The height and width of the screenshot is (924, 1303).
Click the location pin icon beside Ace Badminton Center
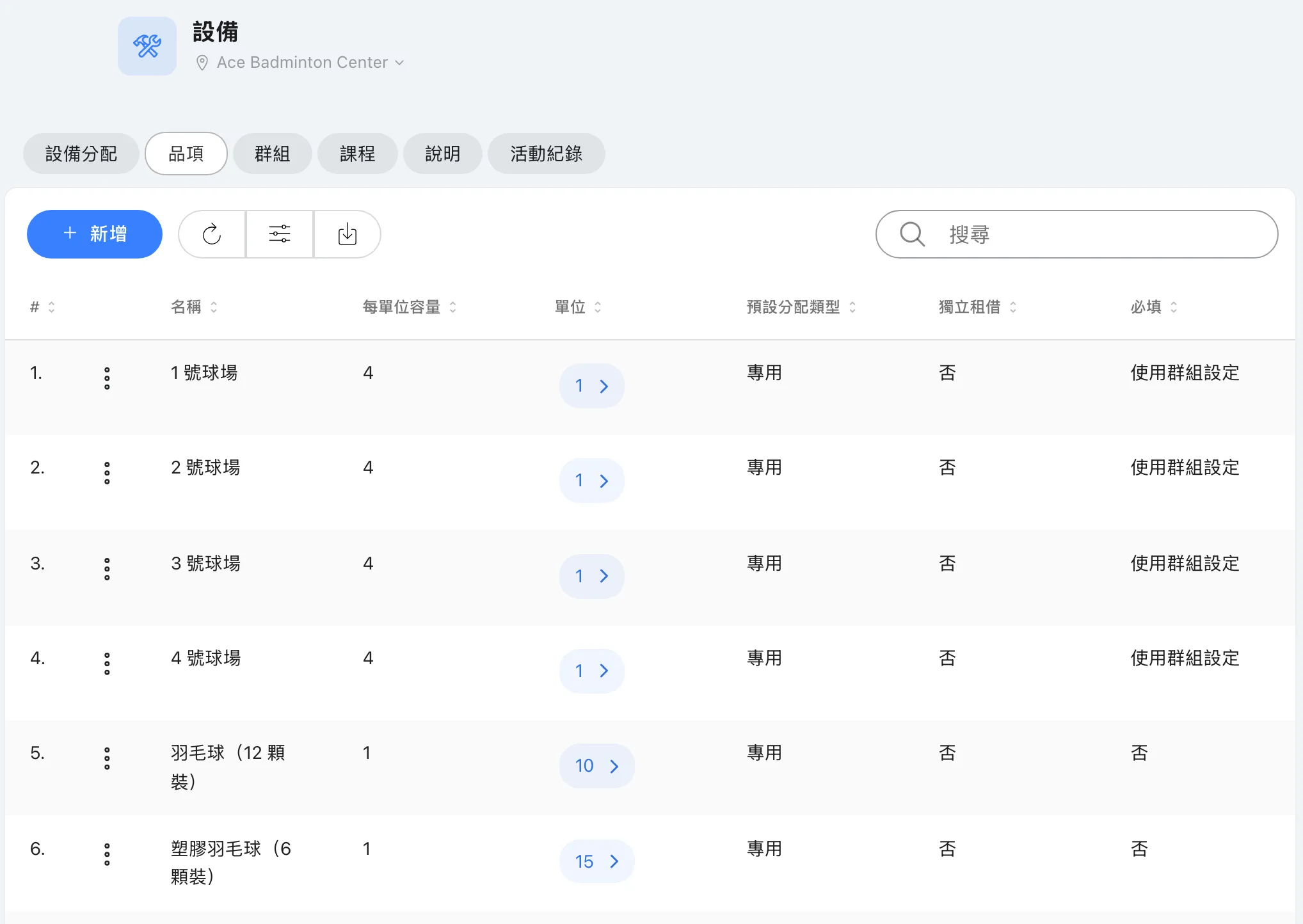202,63
